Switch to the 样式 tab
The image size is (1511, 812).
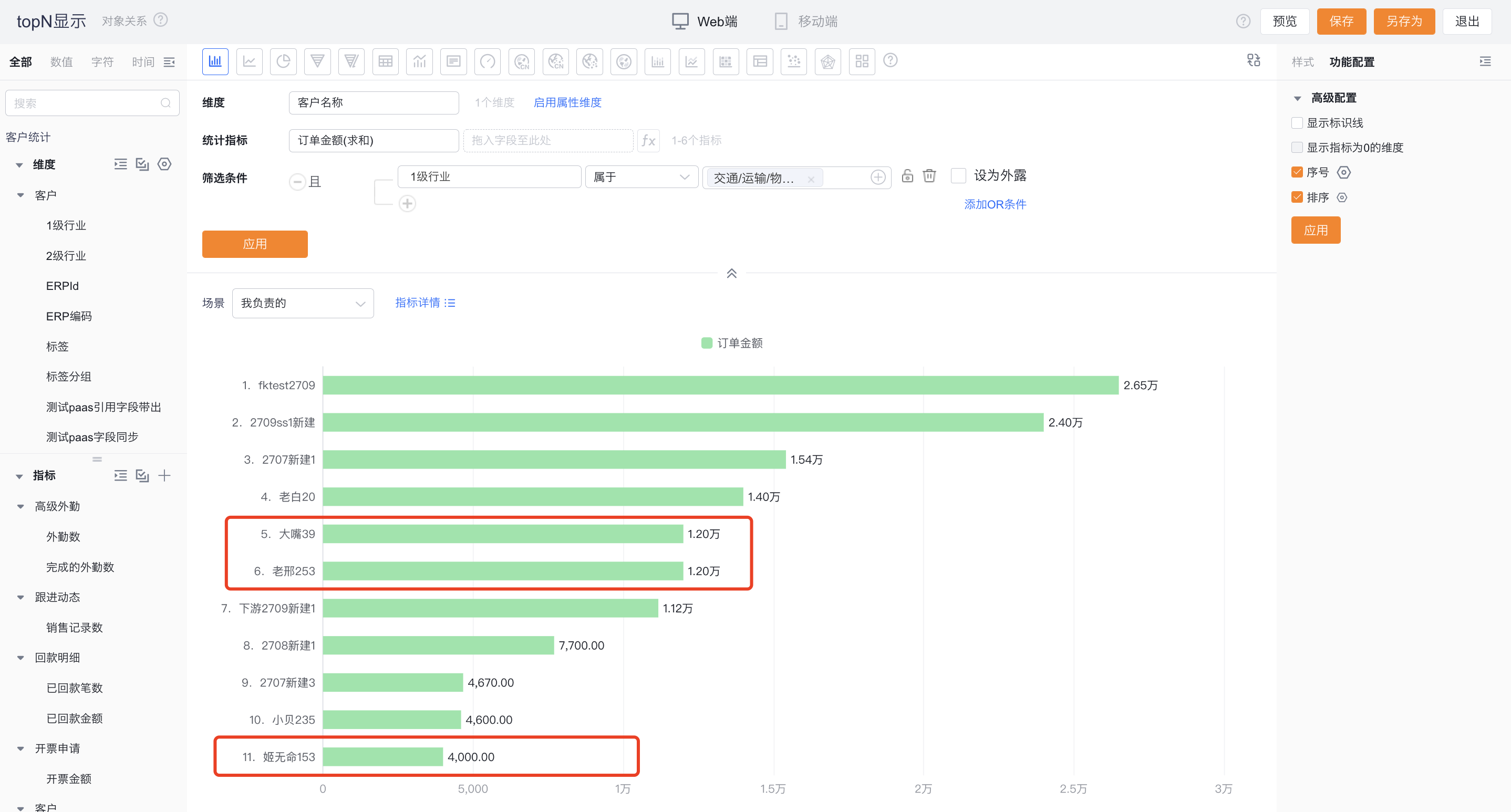1302,61
